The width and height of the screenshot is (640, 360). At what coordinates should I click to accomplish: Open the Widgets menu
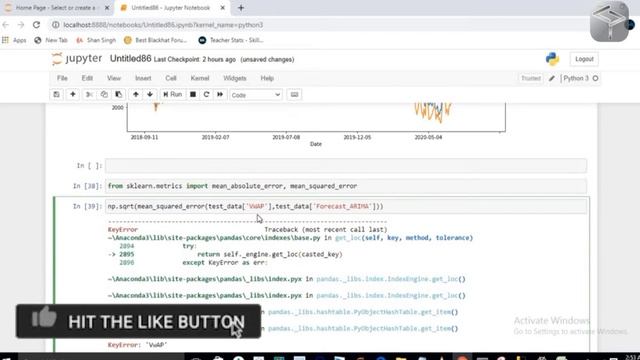[x=235, y=78]
